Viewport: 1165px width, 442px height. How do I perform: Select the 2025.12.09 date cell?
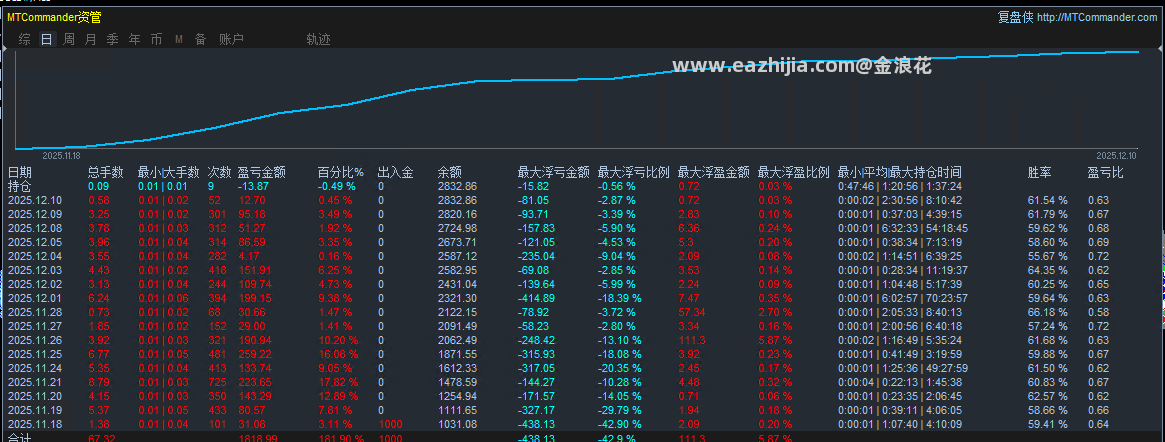tap(34, 214)
